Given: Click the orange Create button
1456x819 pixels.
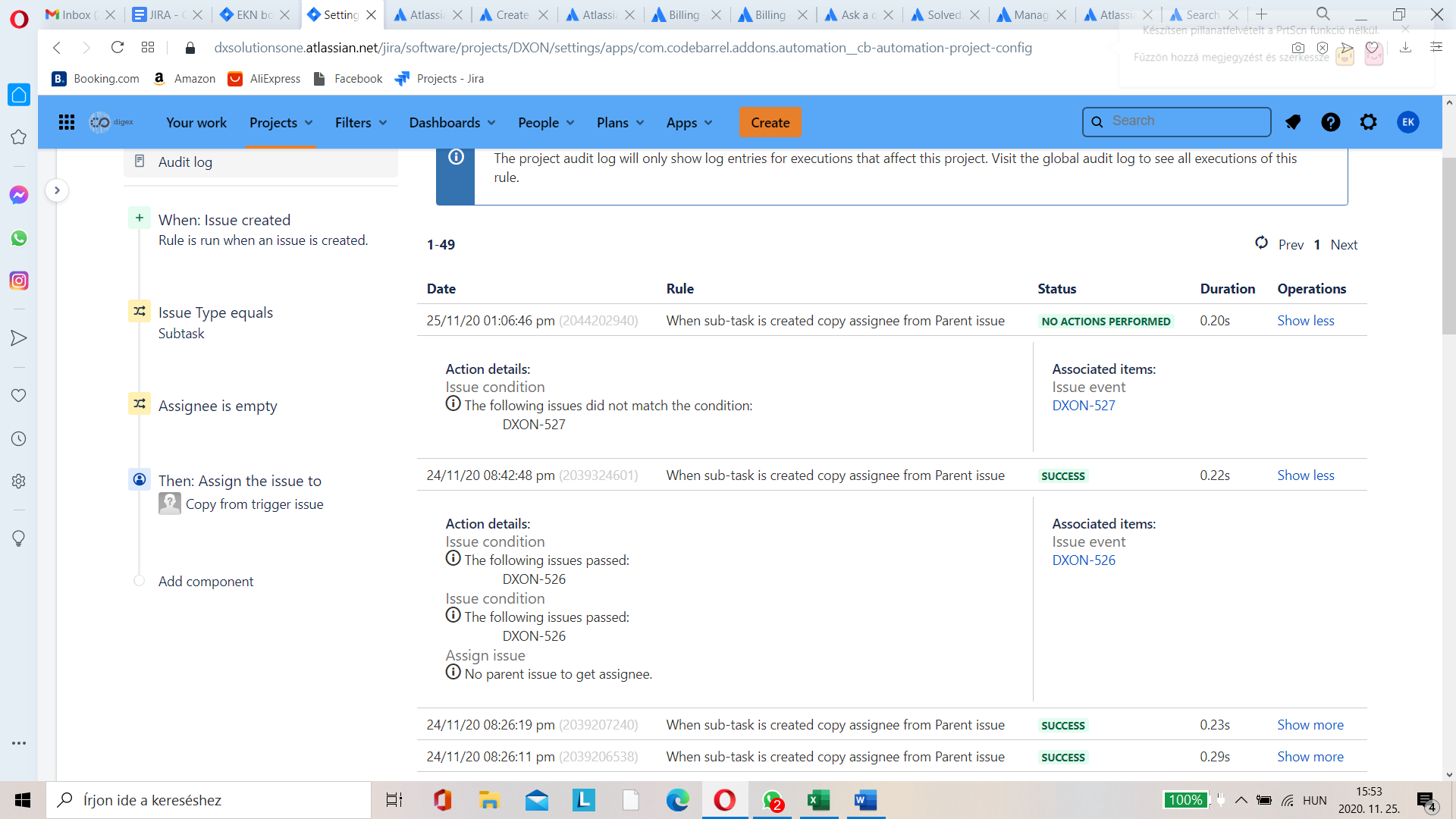Looking at the screenshot, I should [x=770, y=122].
